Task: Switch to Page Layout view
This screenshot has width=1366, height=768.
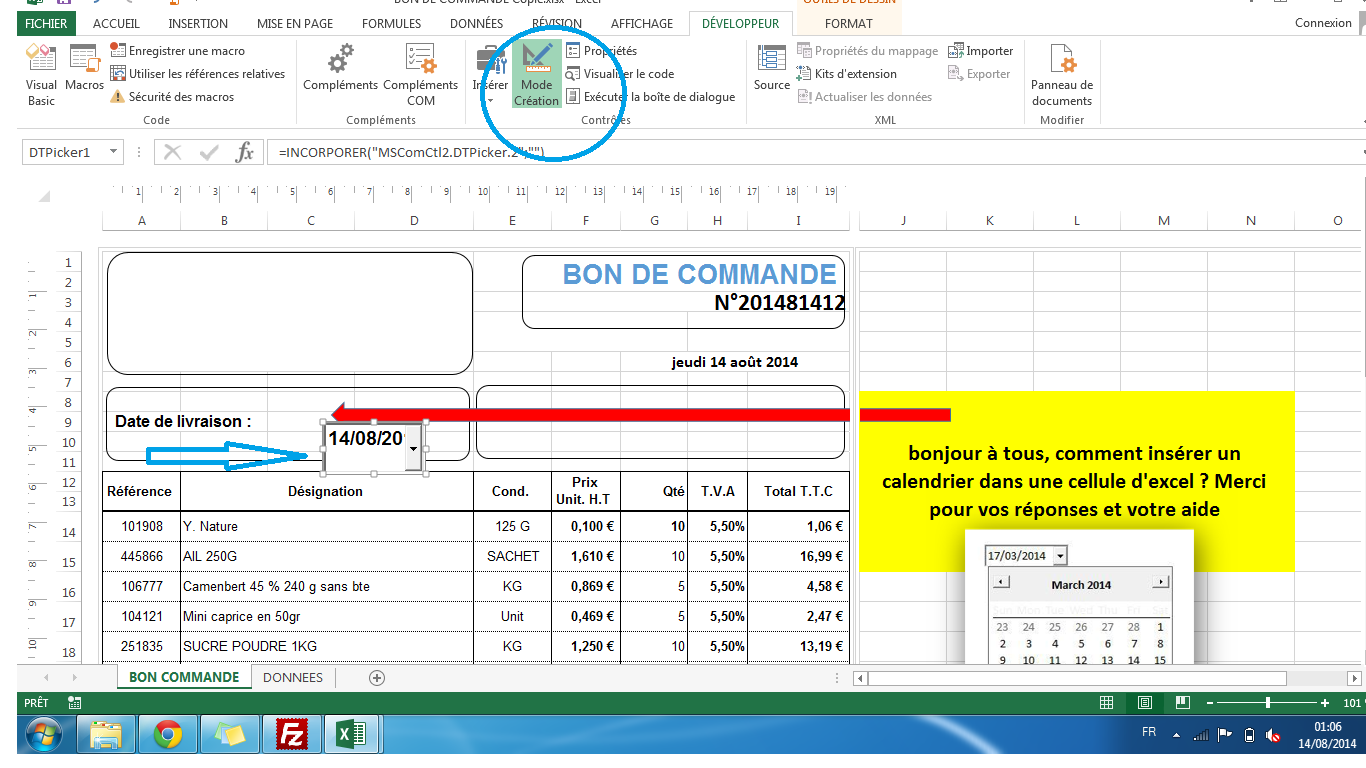Action: coord(1145,703)
